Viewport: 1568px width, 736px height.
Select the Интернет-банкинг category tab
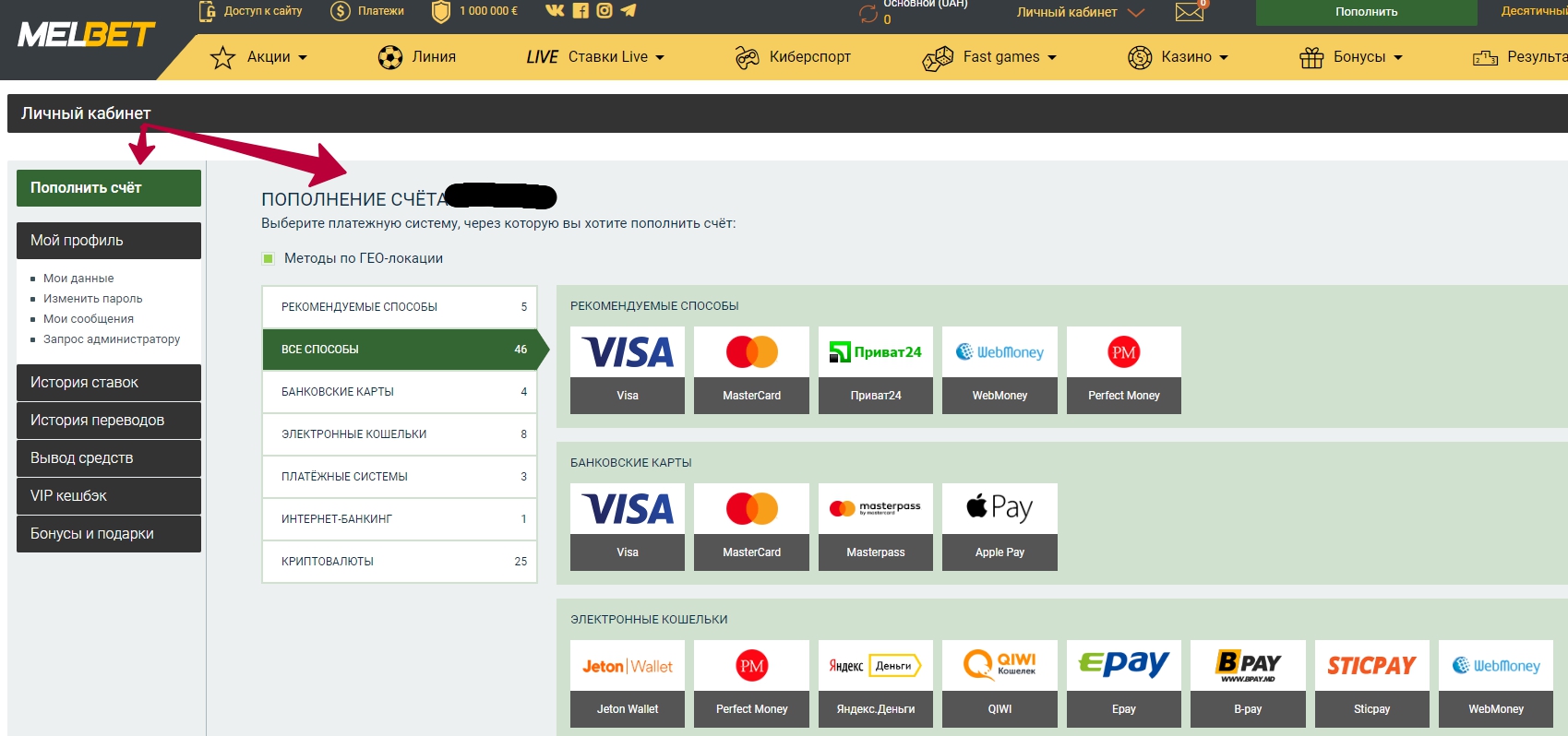click(x=400, y=519)
